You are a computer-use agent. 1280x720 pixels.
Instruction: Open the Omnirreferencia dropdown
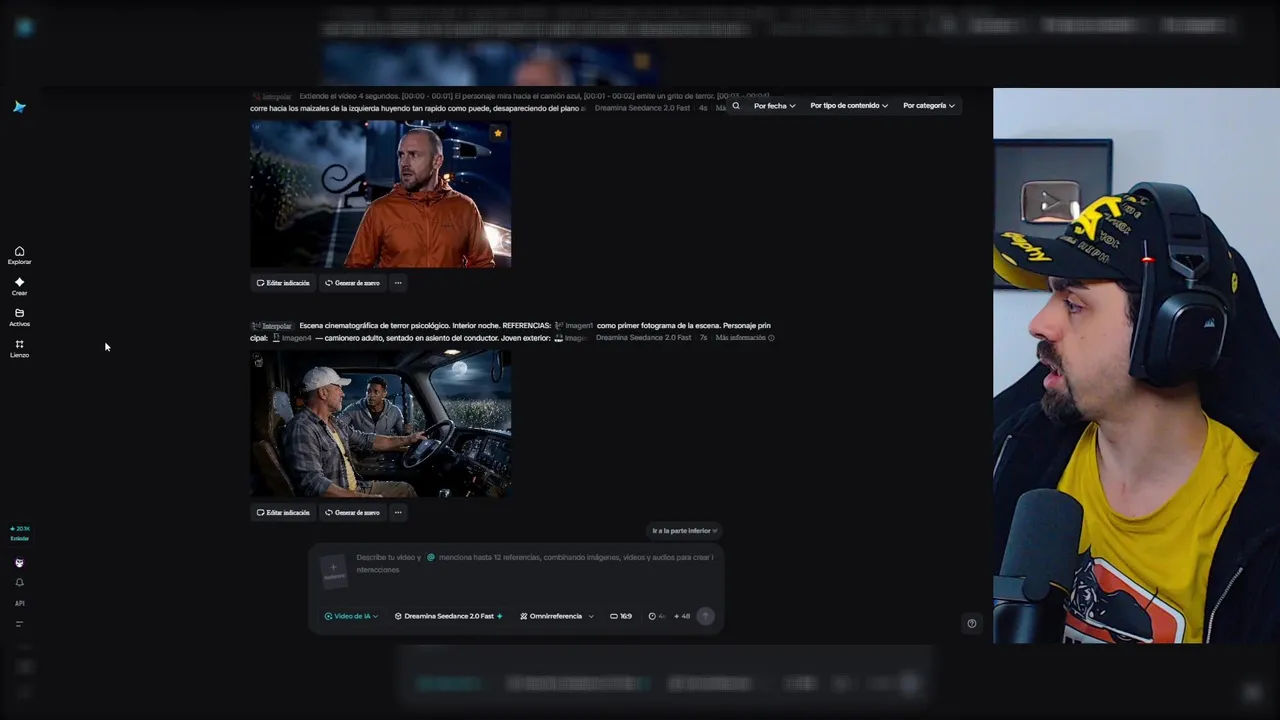[x=557, y=616]
